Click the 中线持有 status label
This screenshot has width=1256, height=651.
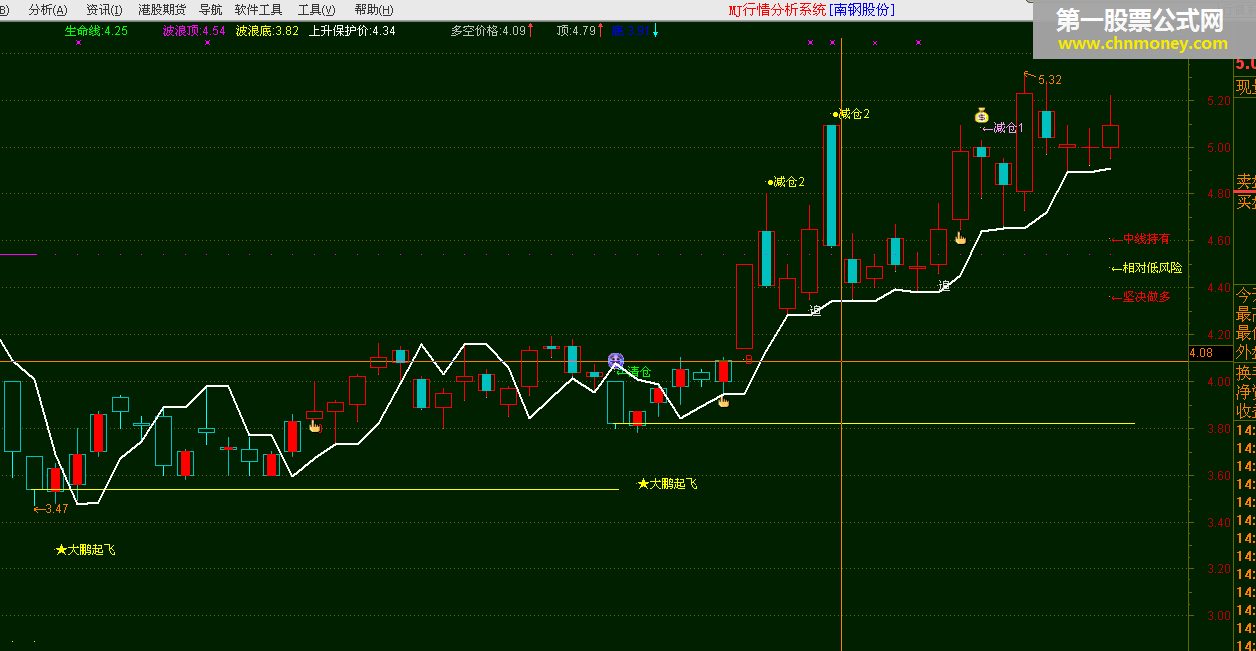coord(1141,239)
